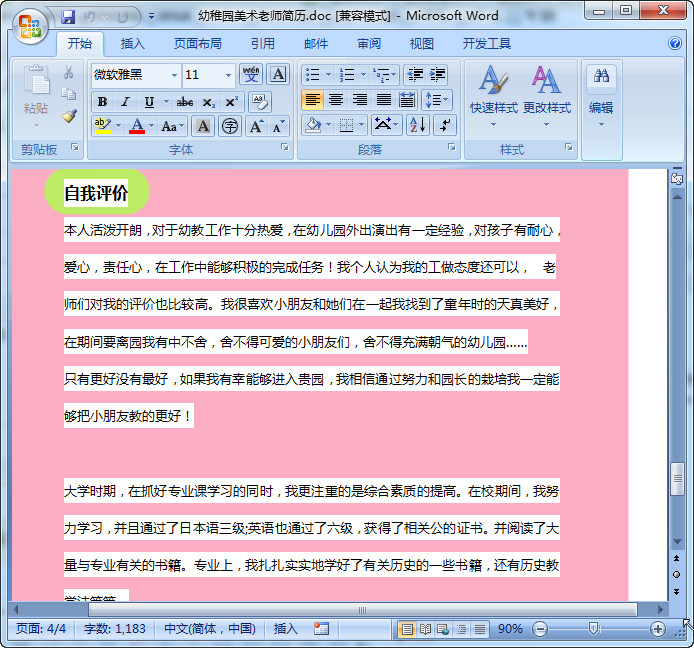Show paragraph marks icon
This screenshot has height=648, width=694.
pos(445,125)
